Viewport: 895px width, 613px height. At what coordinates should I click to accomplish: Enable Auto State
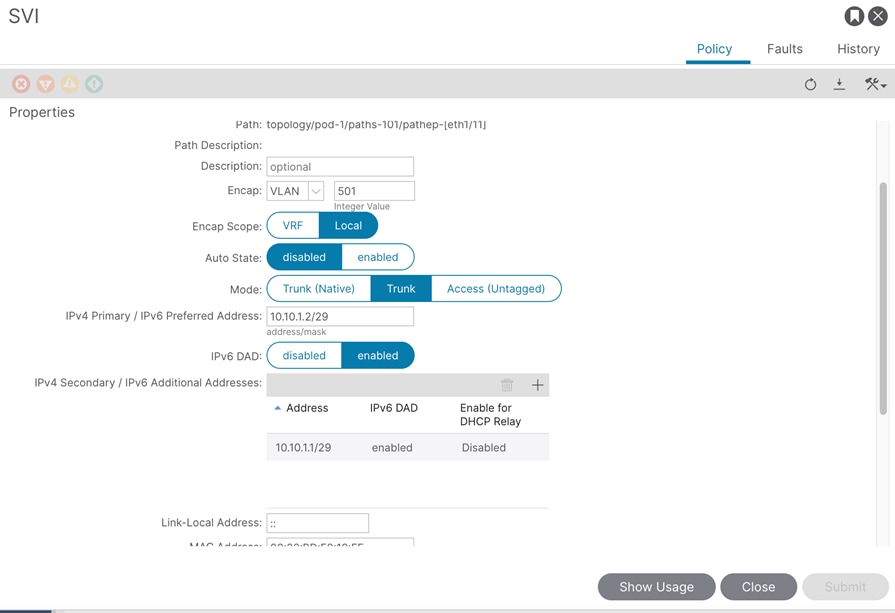coord(378,256)
